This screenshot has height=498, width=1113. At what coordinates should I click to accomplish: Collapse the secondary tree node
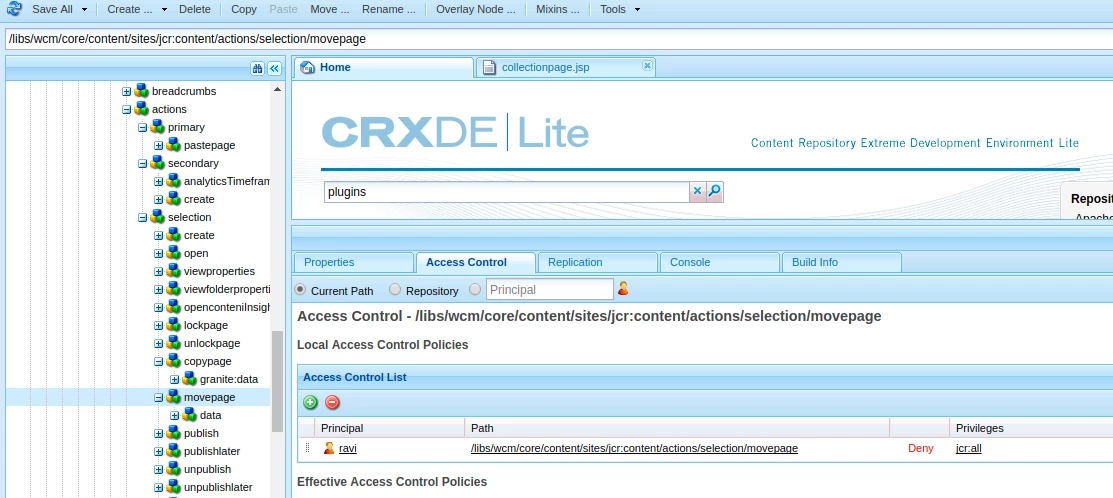coord(143,163)
